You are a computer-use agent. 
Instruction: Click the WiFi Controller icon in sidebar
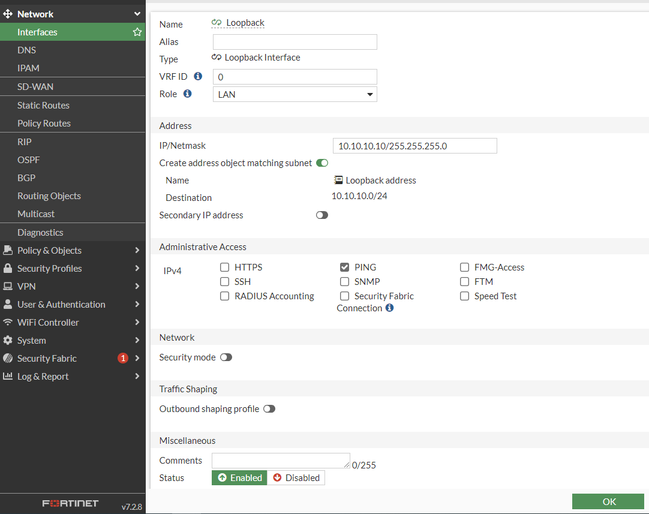[8, 322]
